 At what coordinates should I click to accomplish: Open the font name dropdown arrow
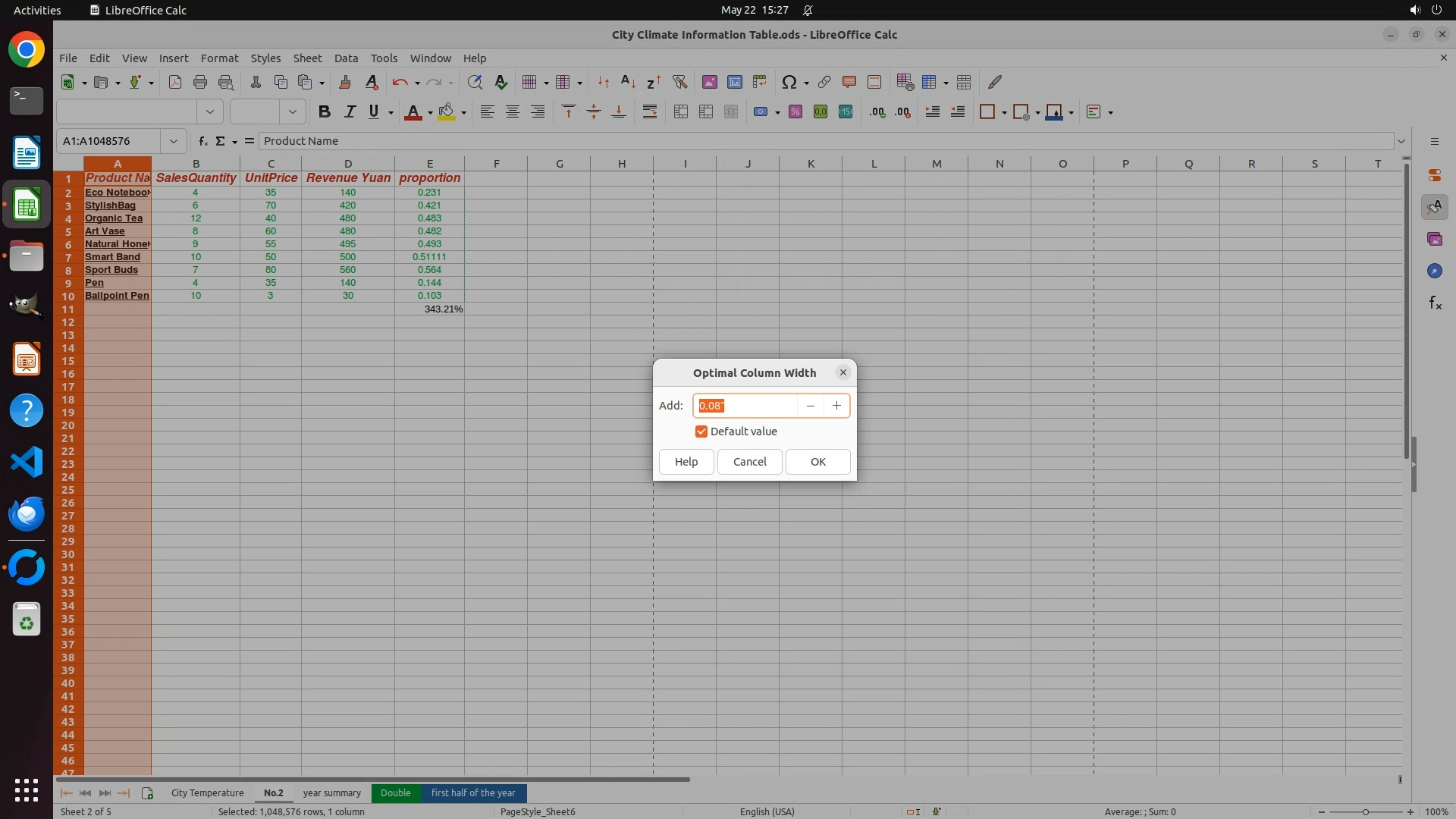point(210,112)
